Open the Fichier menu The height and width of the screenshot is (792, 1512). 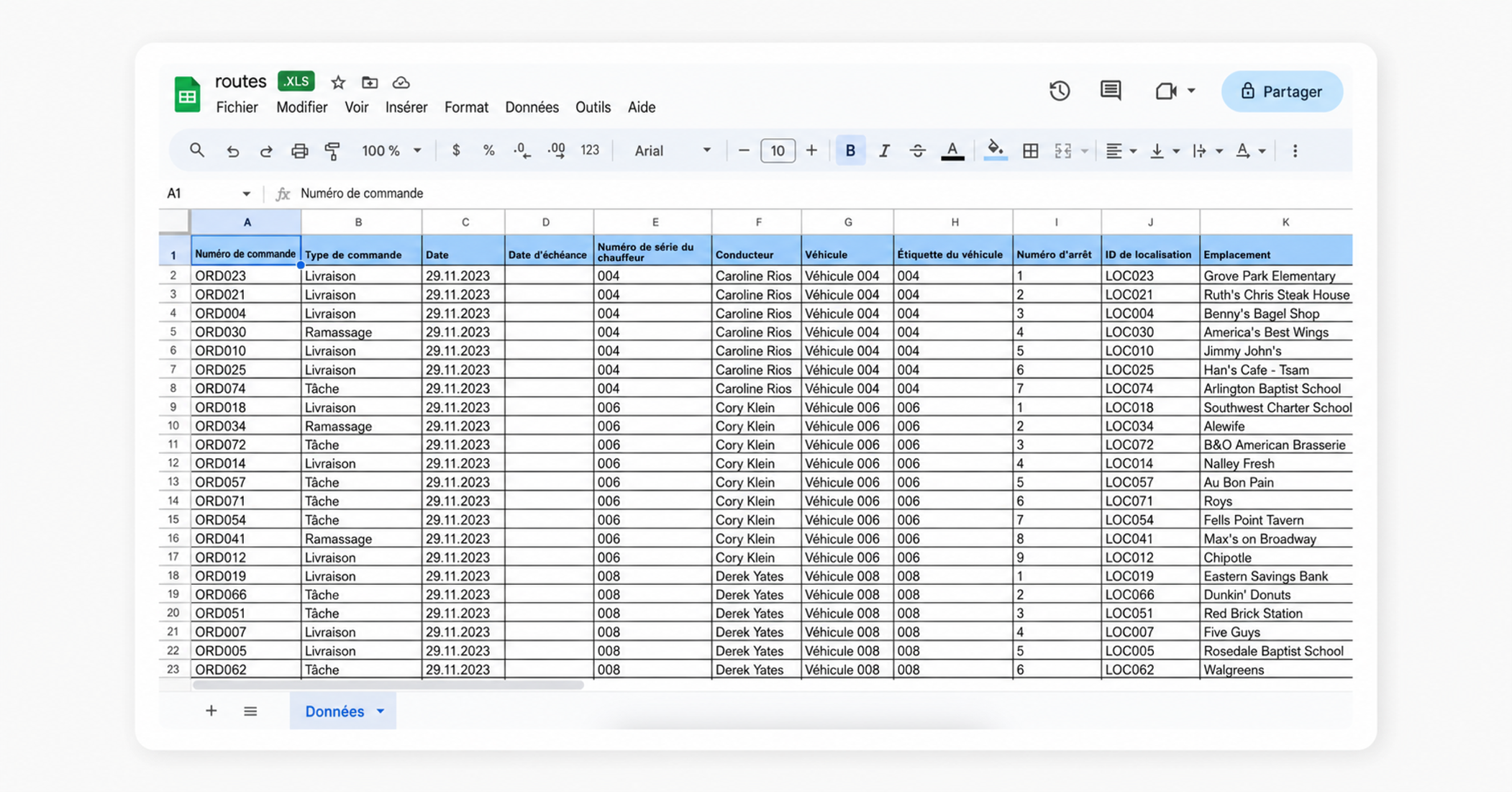(x=237, y=107)
